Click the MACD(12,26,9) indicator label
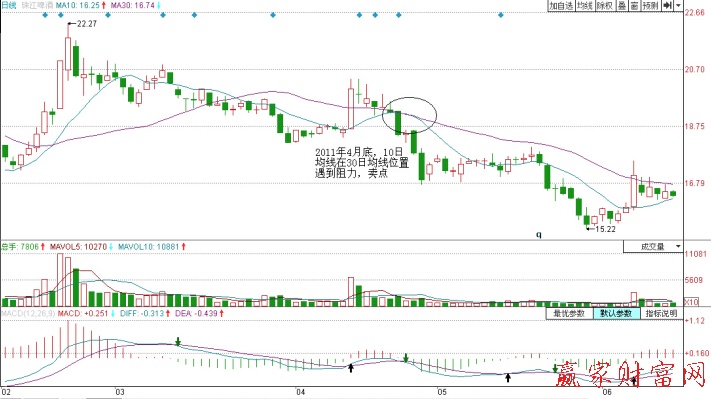 tap(28, 313)
